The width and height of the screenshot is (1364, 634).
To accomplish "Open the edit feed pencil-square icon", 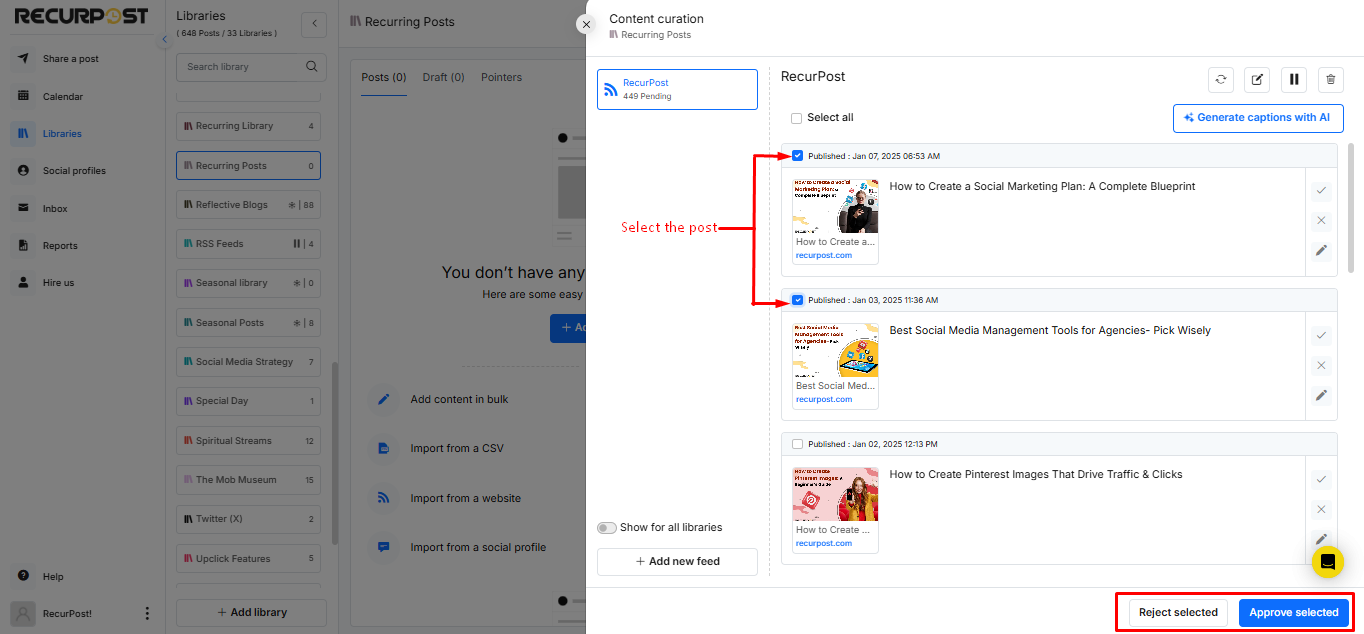I will click(x=1258, y=80).
